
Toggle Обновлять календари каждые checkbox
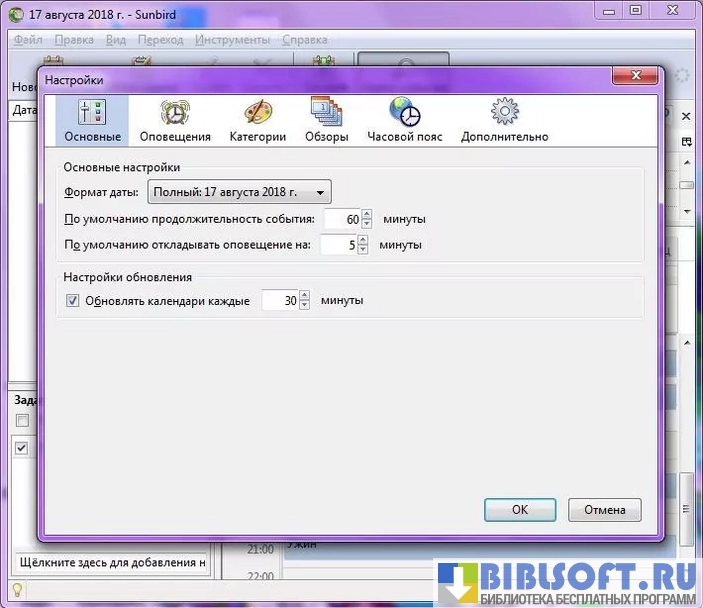tap(72, 300)
